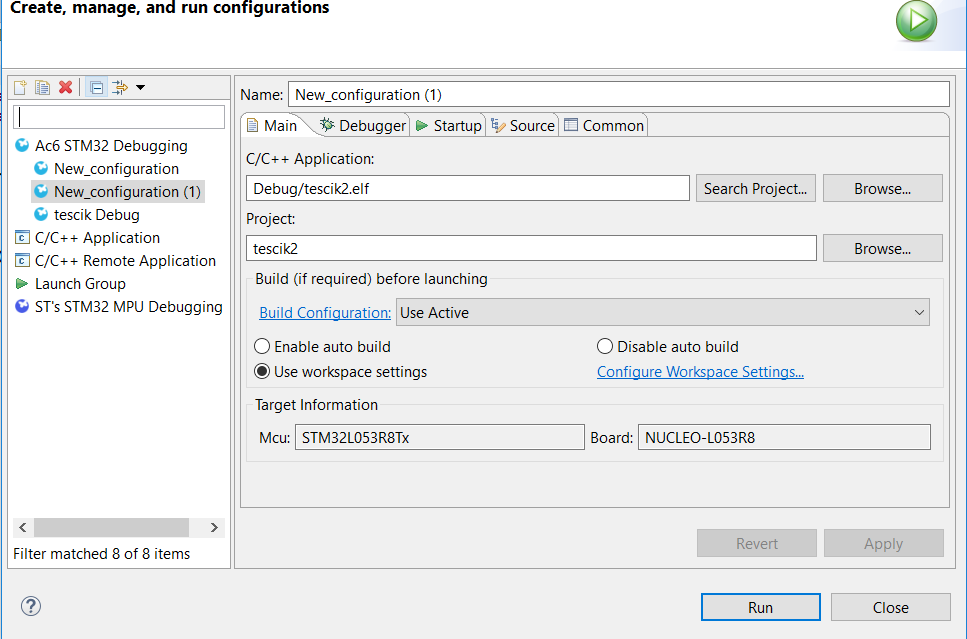This screenshot has height=639, width=967.
Task: Click the configuration Name field
Action: 619,94
